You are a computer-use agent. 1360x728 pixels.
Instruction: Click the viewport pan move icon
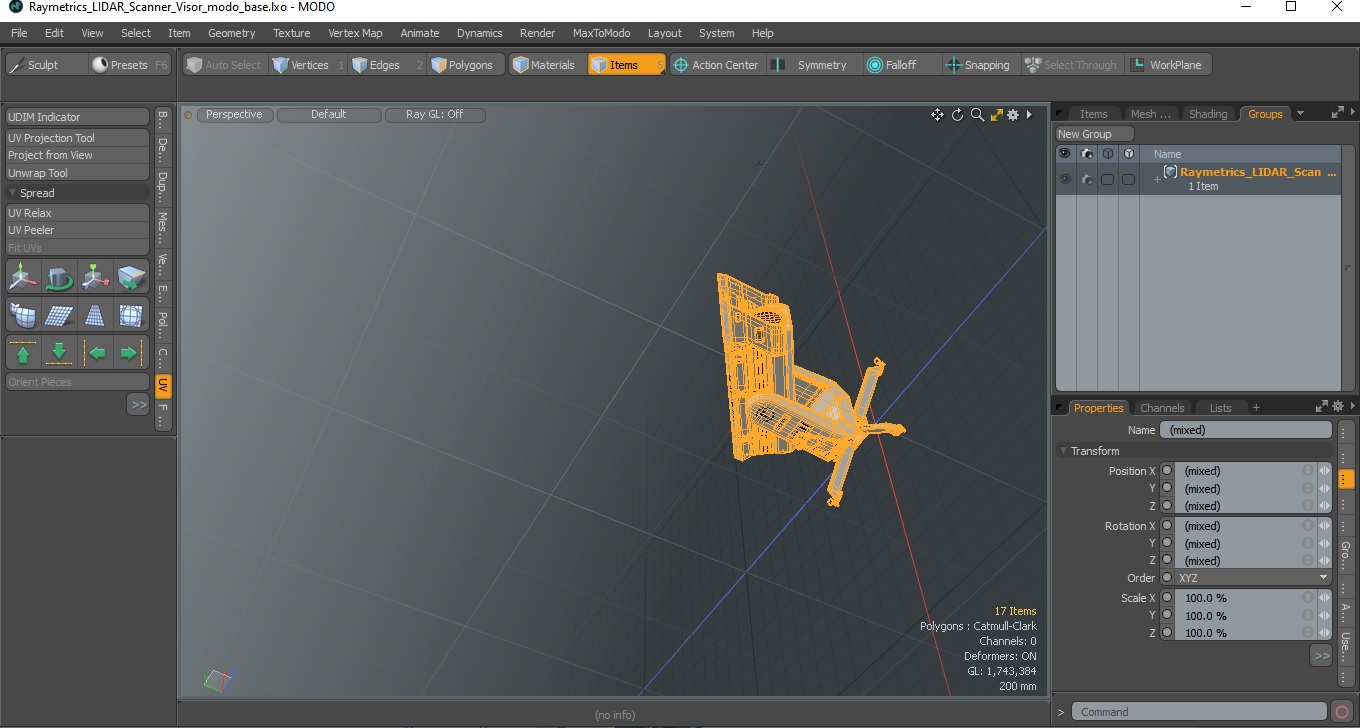(937, 115)
